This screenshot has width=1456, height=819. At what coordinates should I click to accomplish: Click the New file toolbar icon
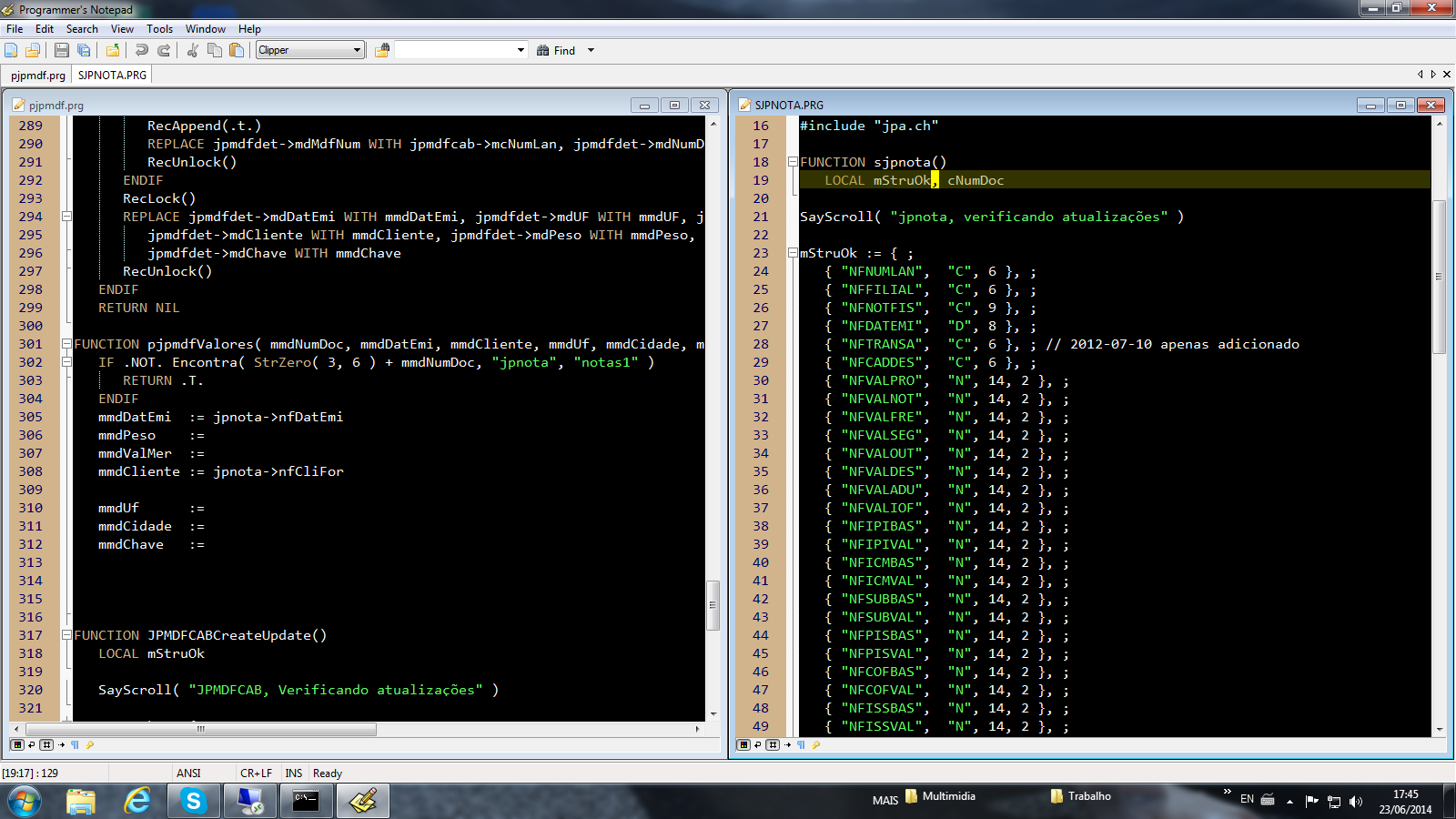point(11,50)
